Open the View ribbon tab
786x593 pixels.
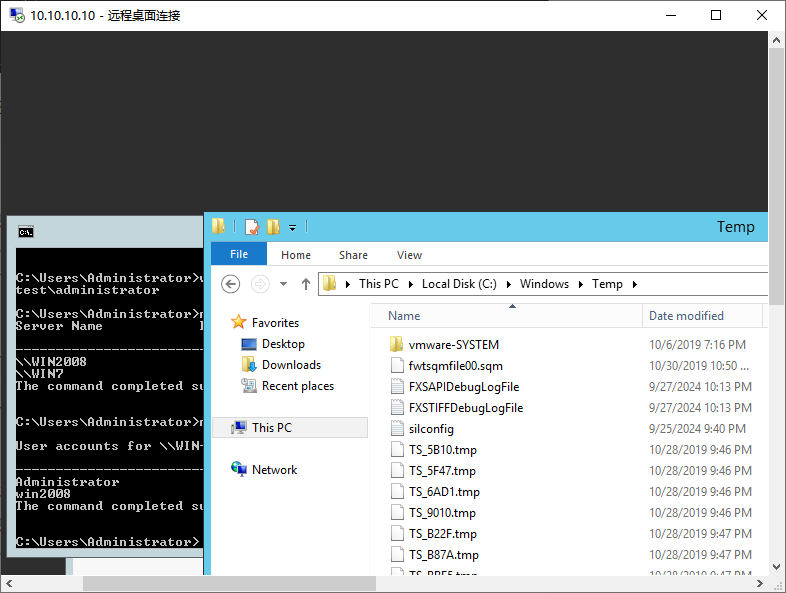click(410, 255)
